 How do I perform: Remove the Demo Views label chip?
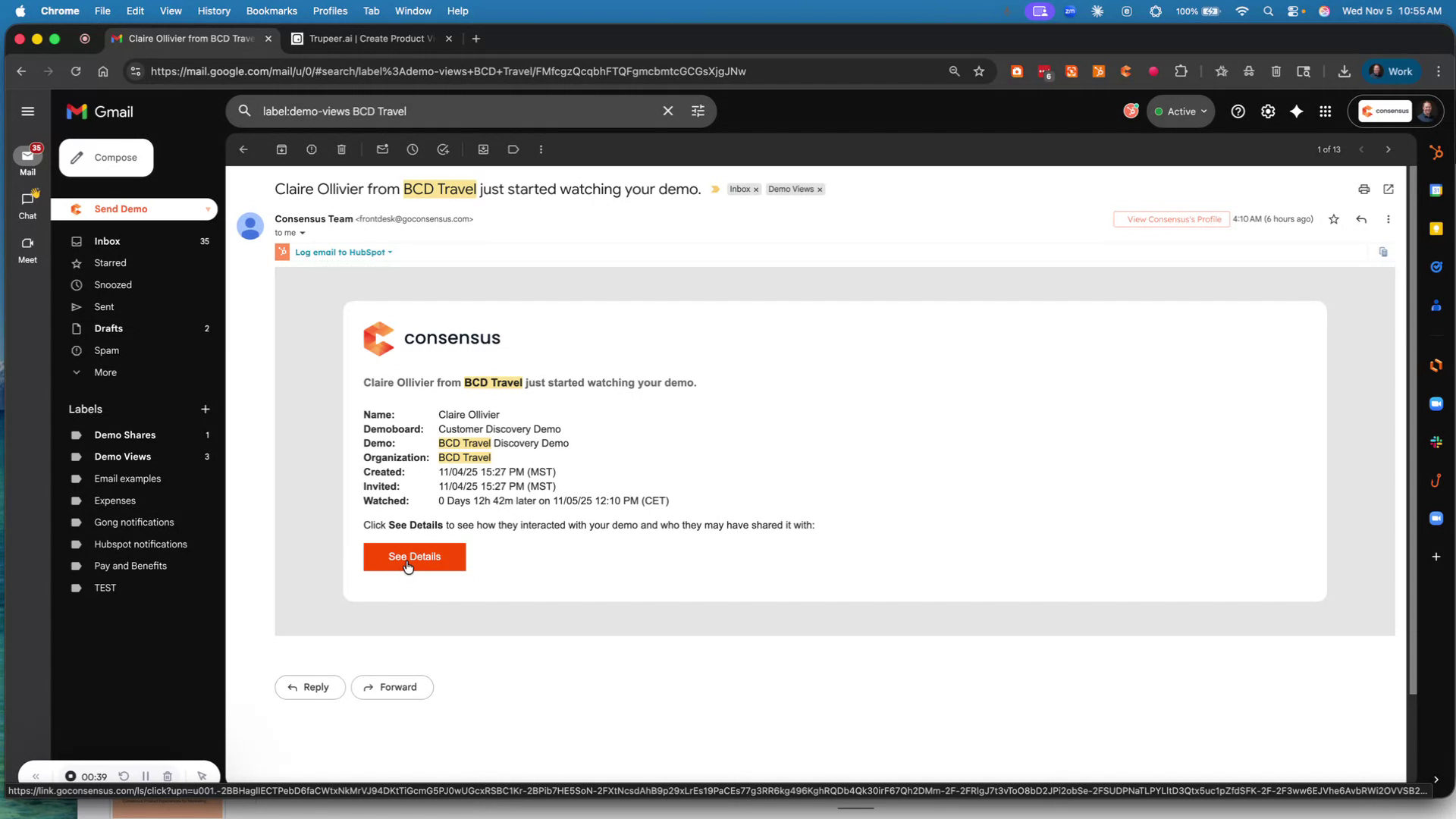(x=821, y=190)
